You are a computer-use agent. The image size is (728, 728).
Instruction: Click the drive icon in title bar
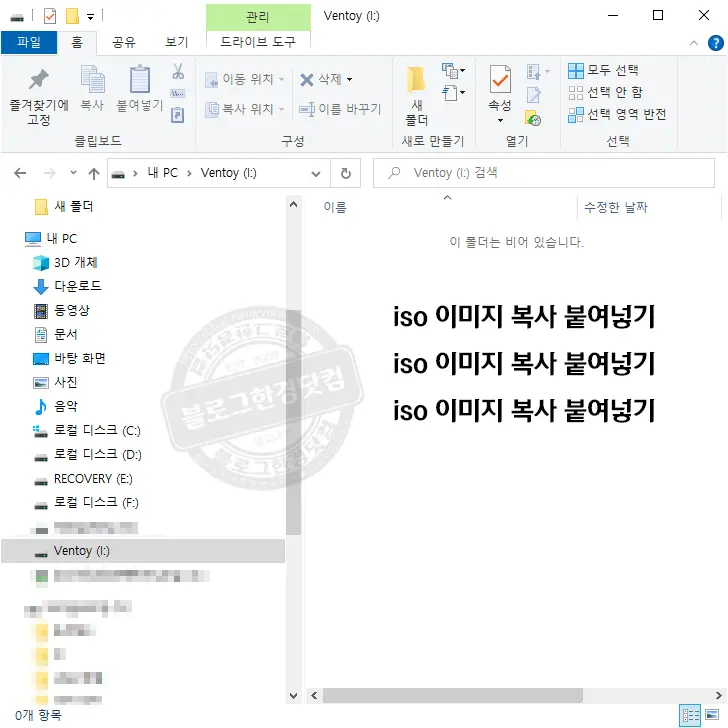(x=17, y=18)
